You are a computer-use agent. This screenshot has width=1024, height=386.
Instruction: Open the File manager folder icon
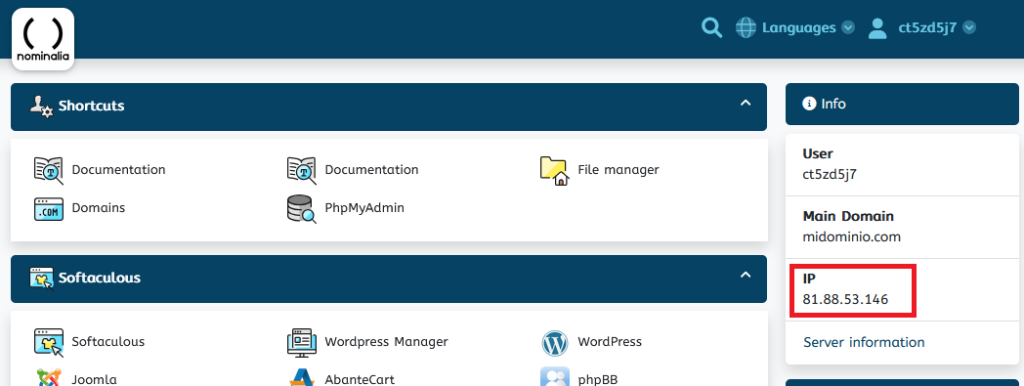554,170
